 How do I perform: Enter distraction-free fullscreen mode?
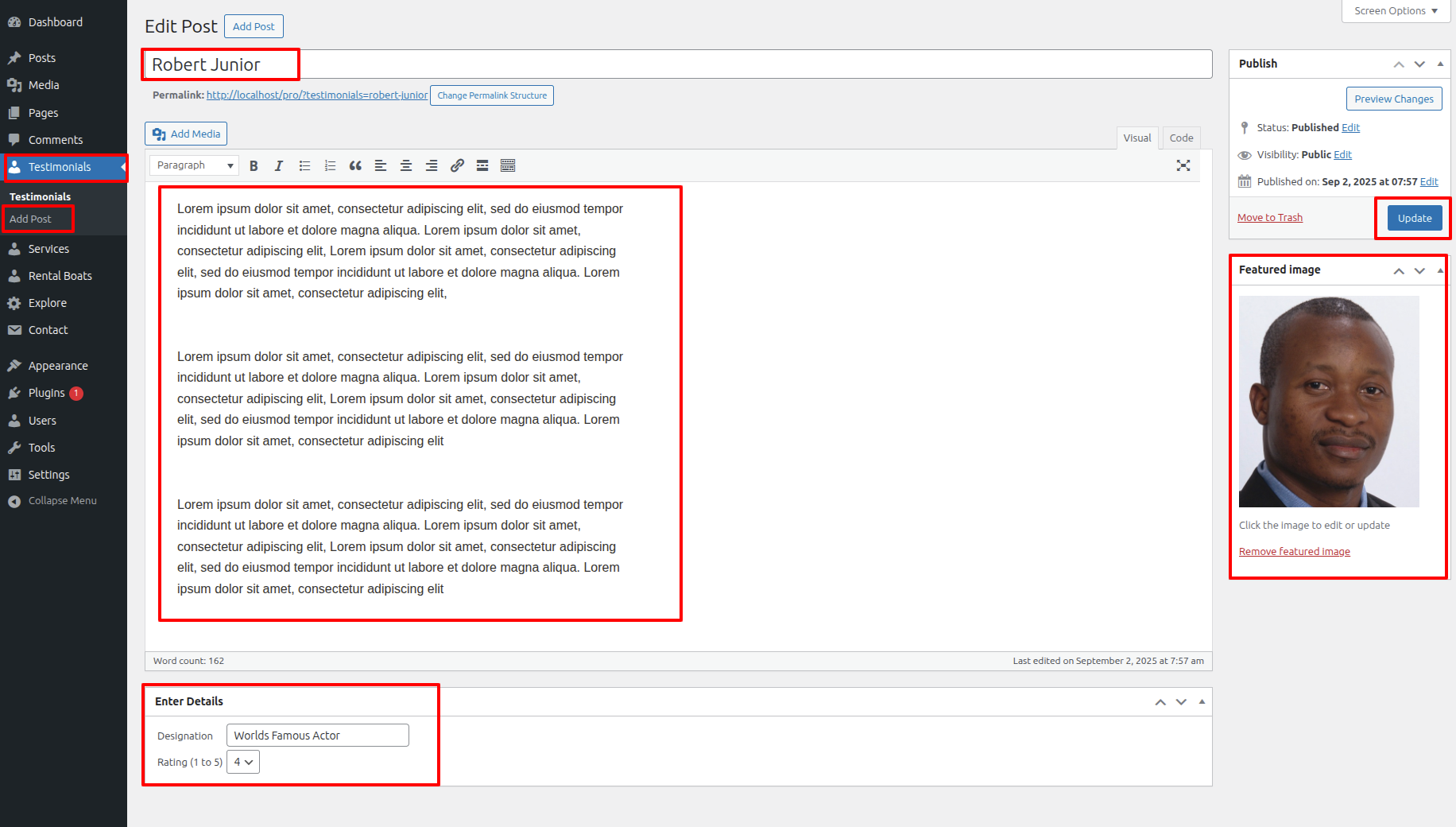pos(1183,165)
